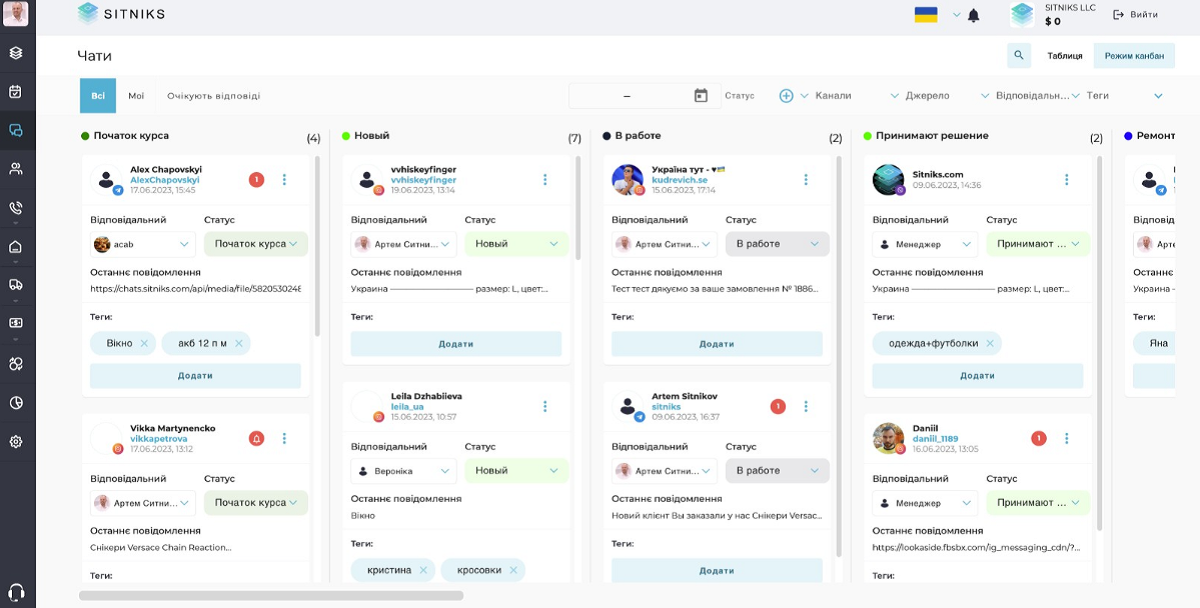
Task: Open the three-dot menu for Україна тут
Action: 806,180
